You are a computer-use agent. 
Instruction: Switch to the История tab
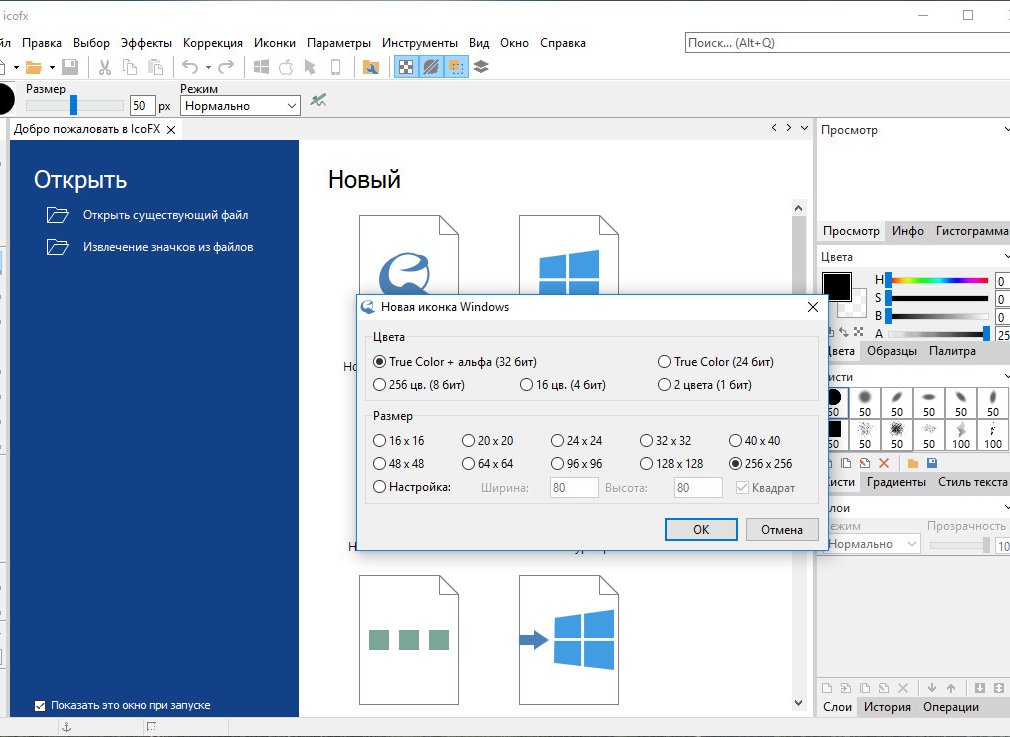coord(887,707)
